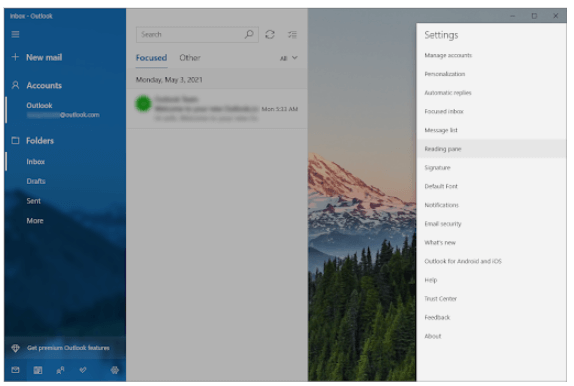The height and width of the screenshot is (386, 574).
Task: Click the folder icon beside Folders
Action: [x=15, y=140]
